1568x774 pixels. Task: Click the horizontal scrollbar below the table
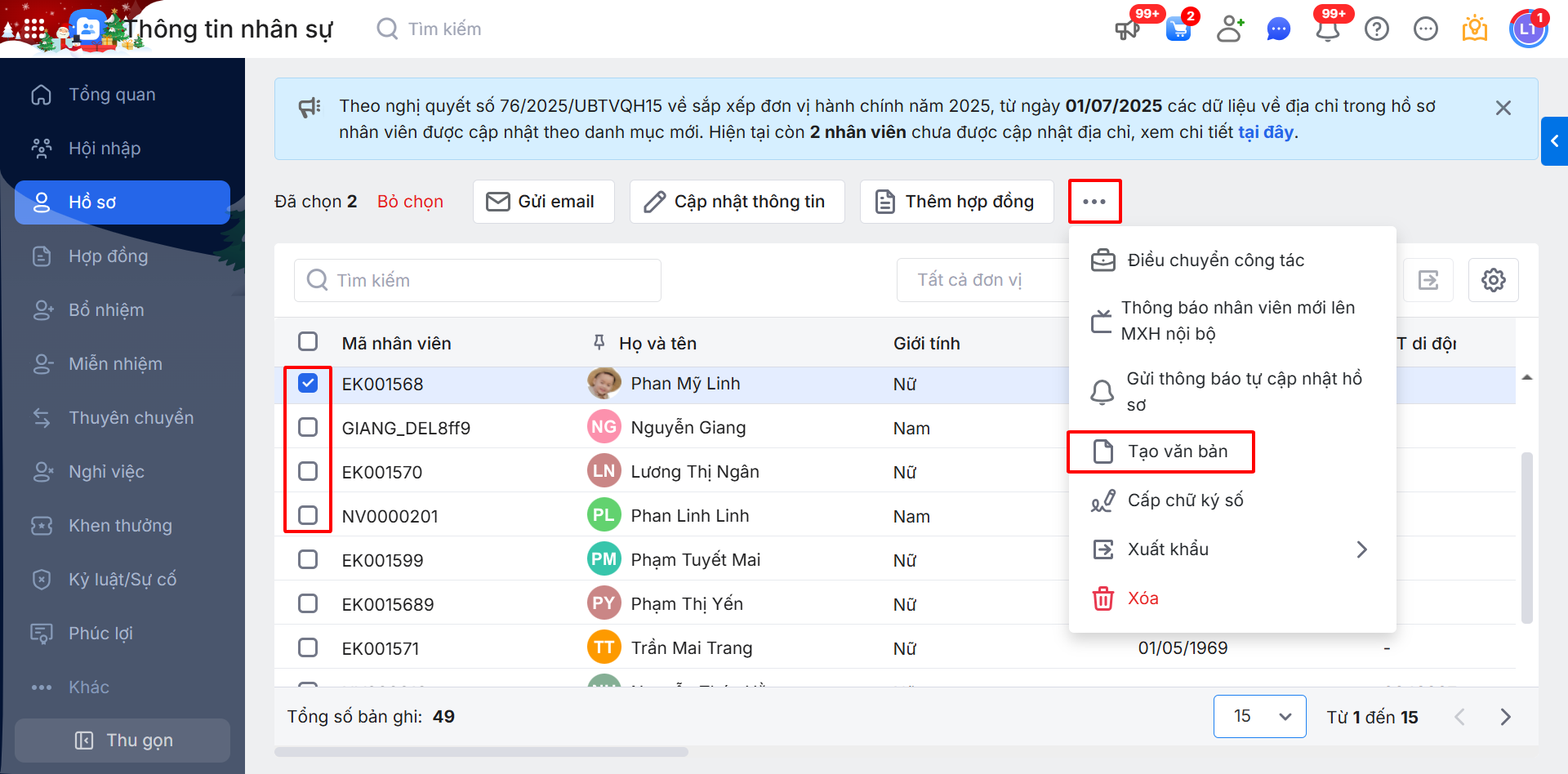(x=481, y=752)
